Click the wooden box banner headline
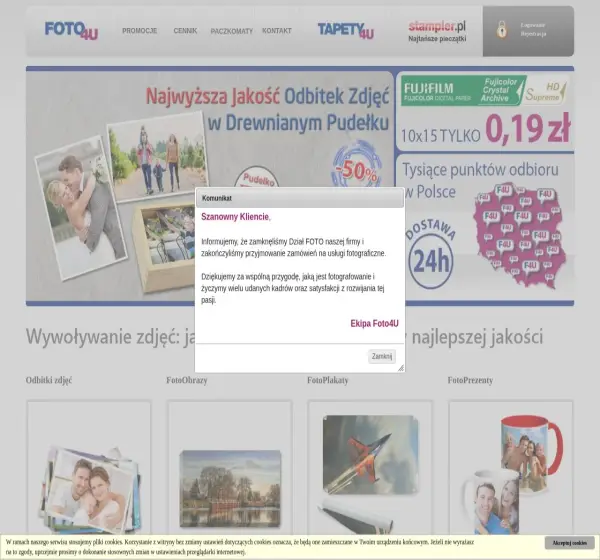 [267, 109]
